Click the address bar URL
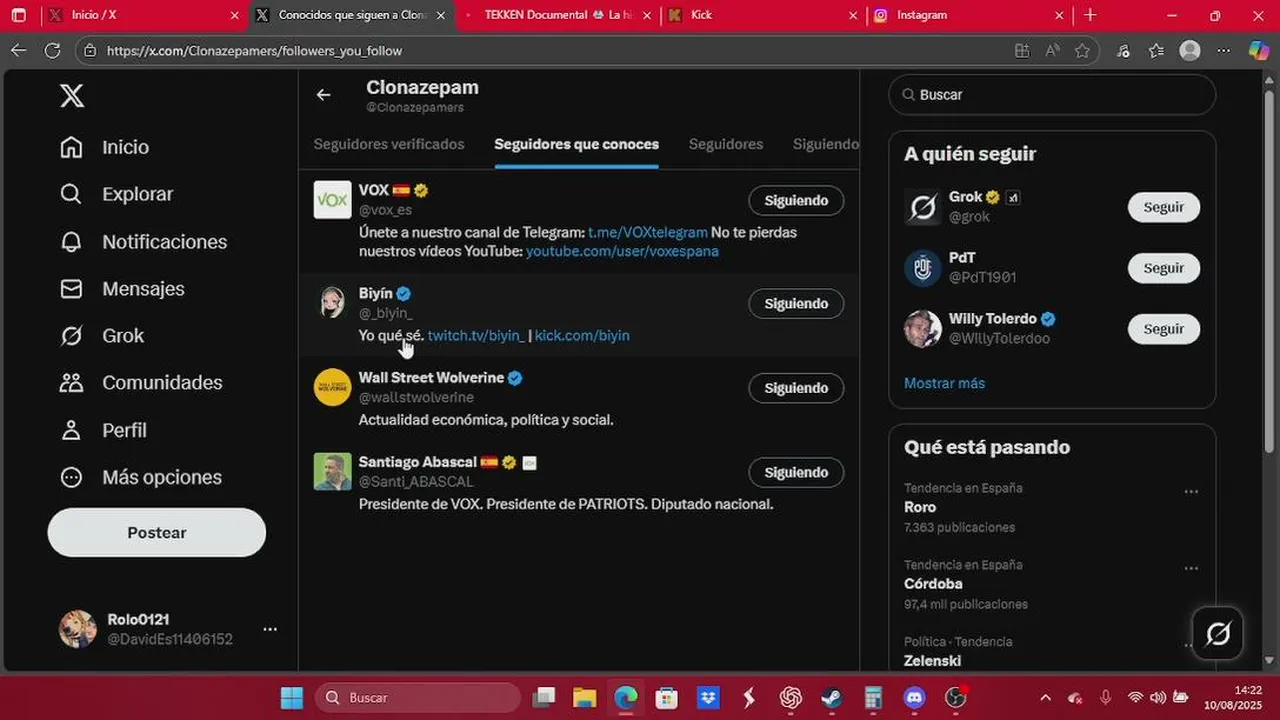Viewport: 1280px width, 720px height. (254, 50)
